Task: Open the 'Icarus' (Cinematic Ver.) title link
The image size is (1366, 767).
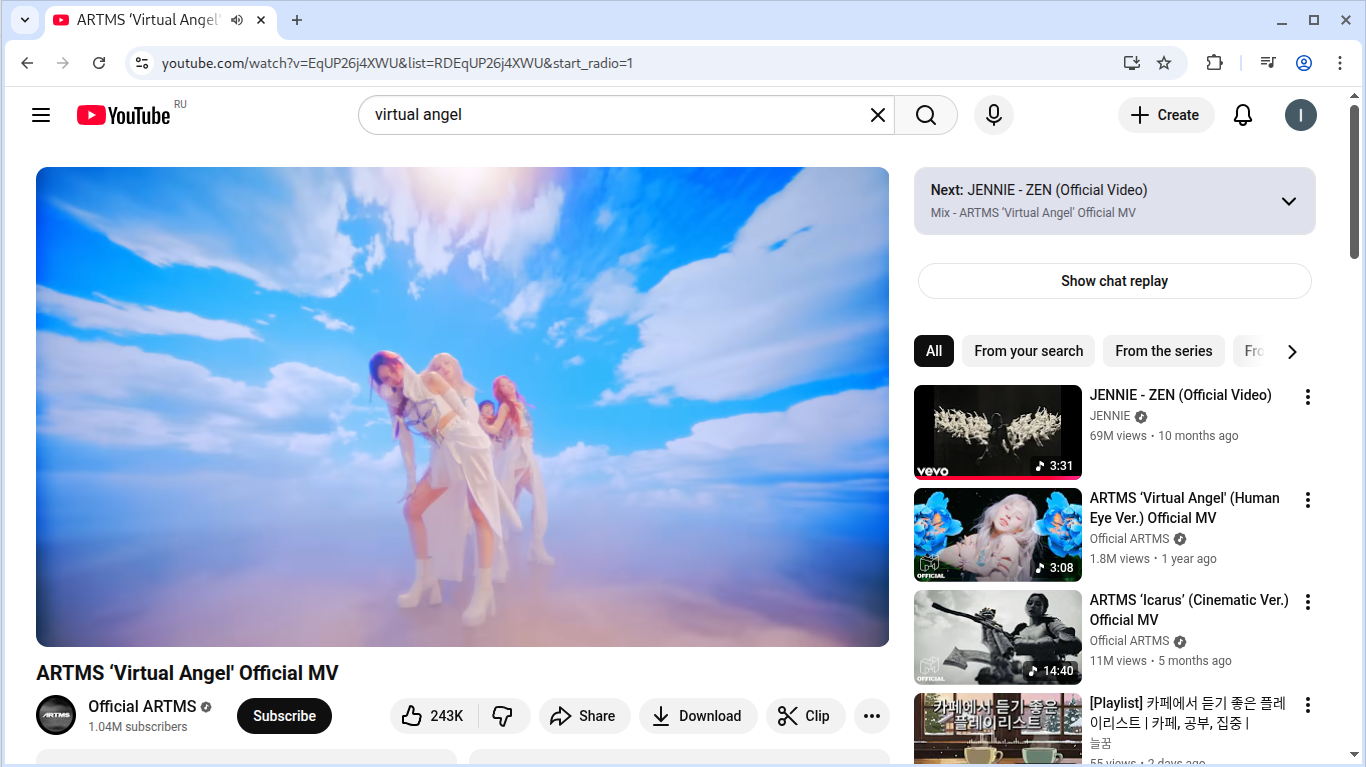Action: point(1189,610)
